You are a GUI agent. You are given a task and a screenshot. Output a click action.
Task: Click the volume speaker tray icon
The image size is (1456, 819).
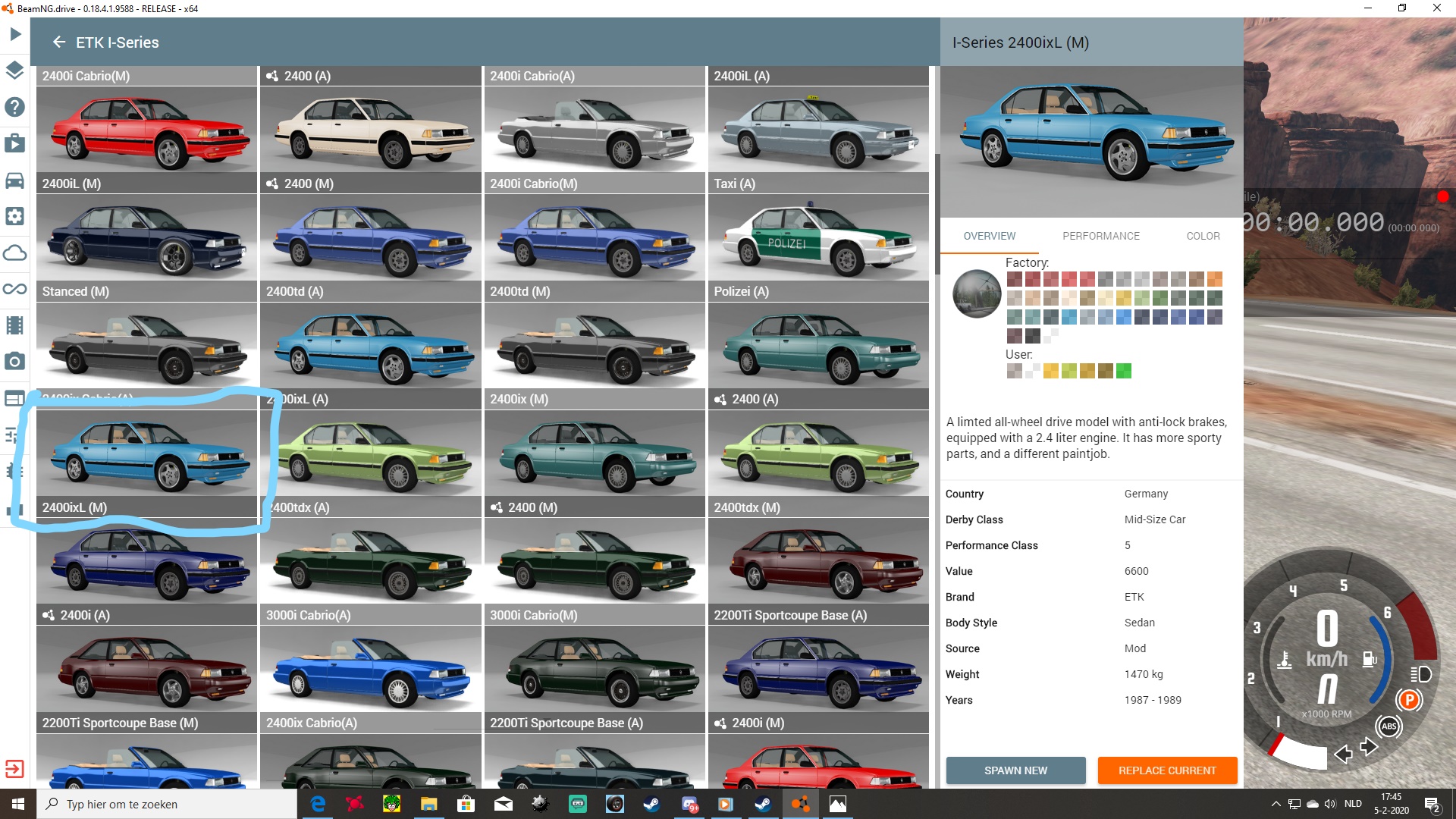tap(1330, 804)
